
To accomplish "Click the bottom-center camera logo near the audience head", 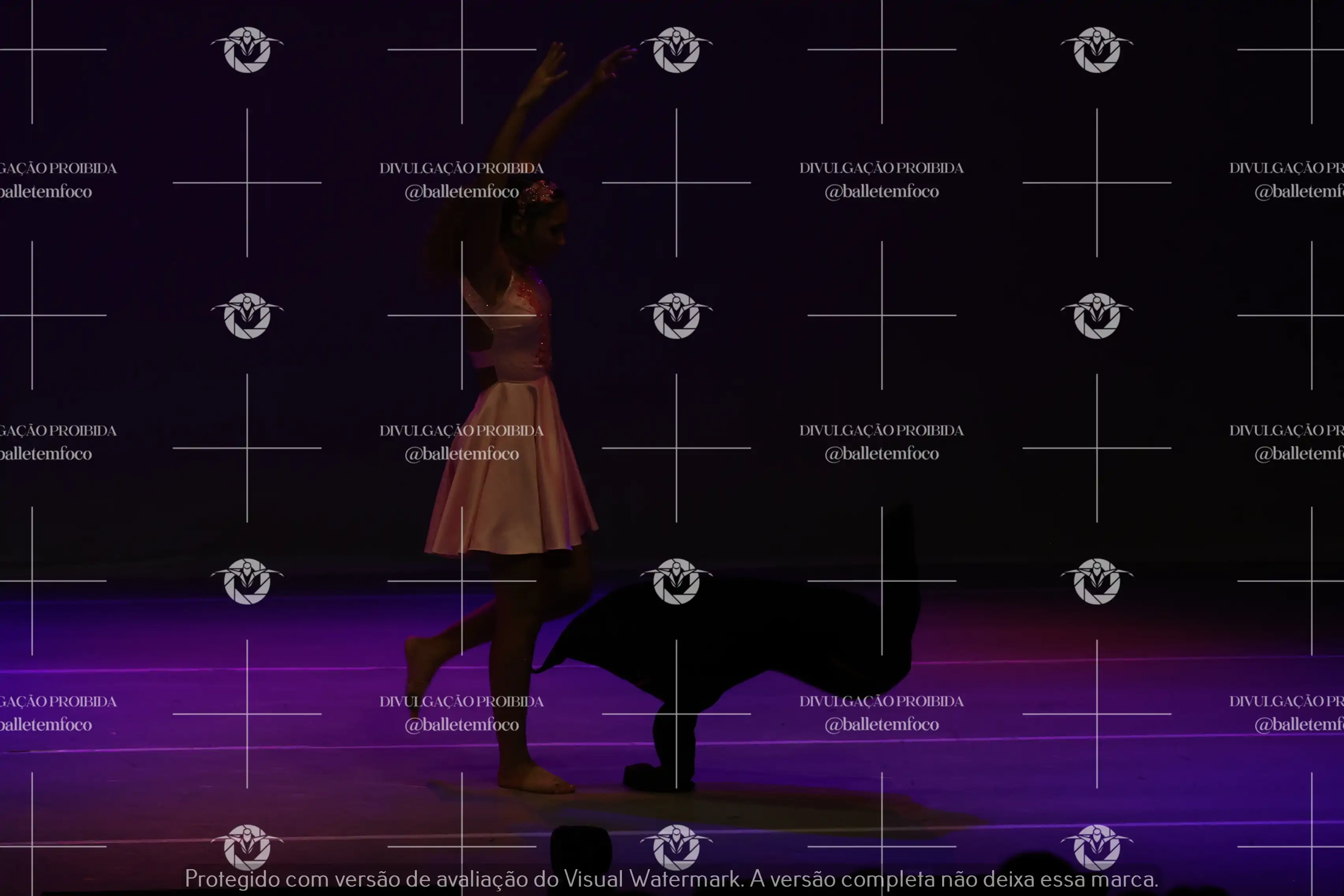I will click(676, 847).
